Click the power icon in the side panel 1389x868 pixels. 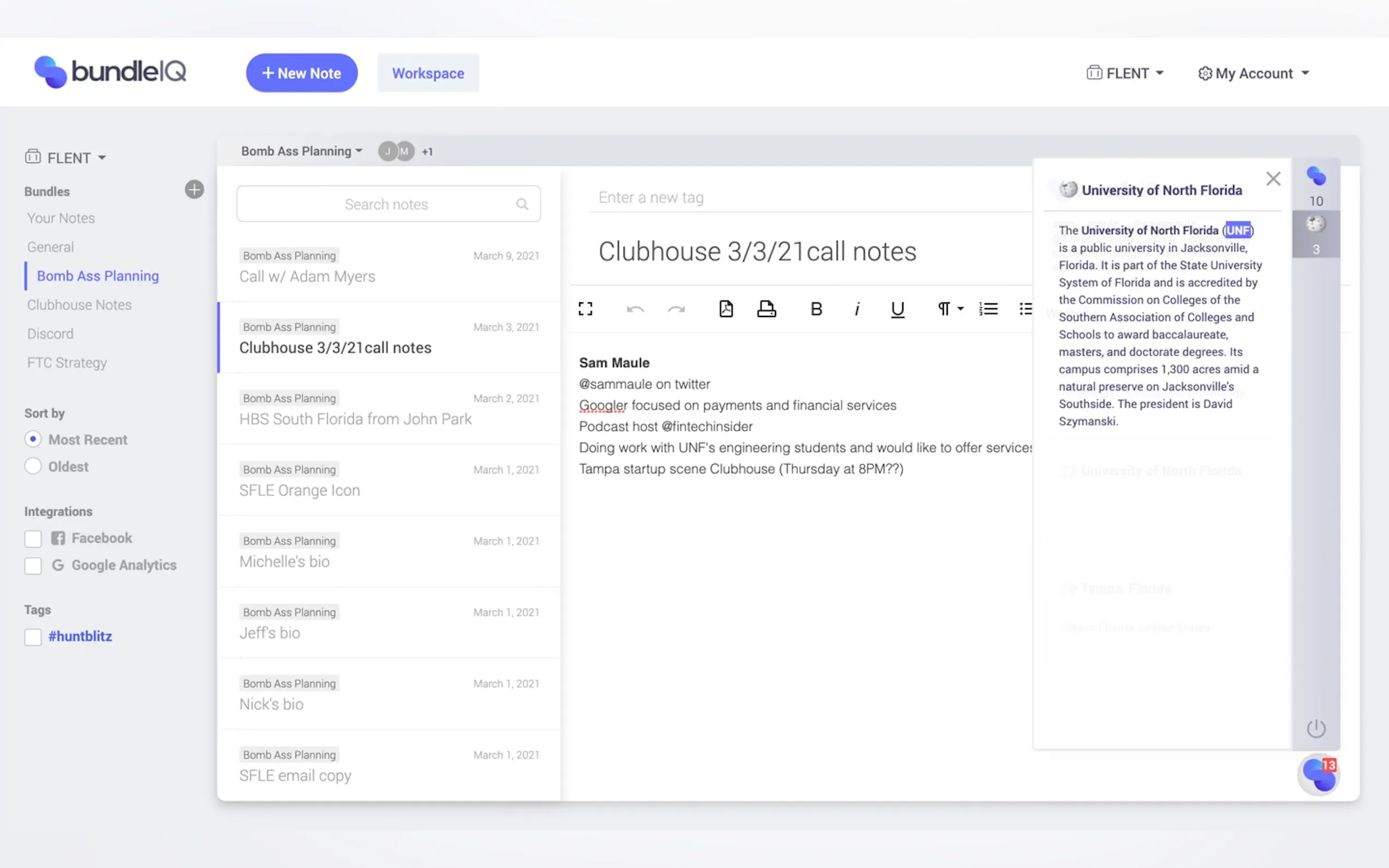pyautogui.click(x=1316, y=729)
